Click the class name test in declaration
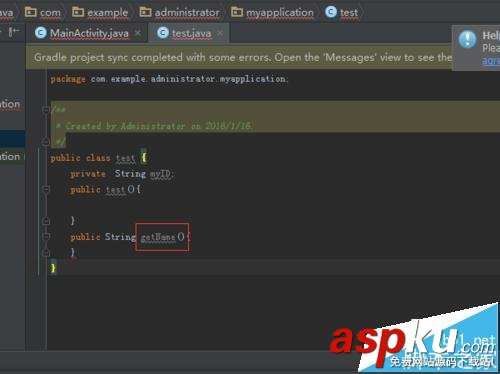Viewport: 500px width, 374px height. (x=125, y=158)
